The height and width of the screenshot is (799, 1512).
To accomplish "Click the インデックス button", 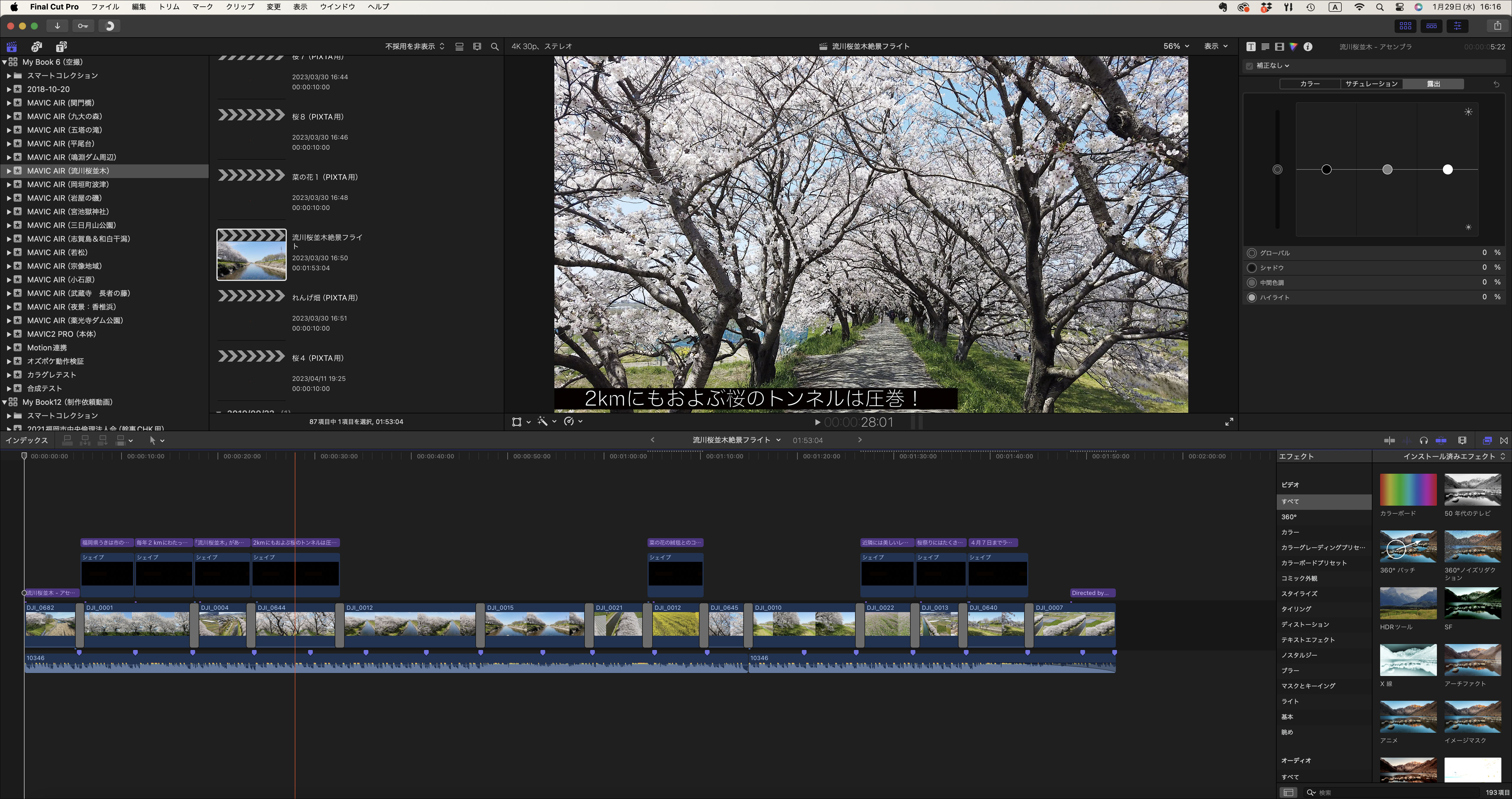I will [26, 440].
